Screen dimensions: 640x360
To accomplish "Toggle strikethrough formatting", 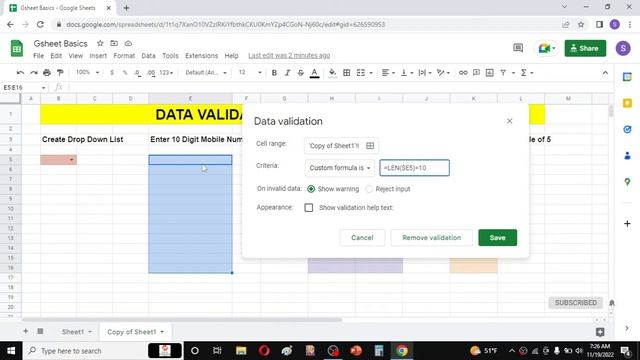I will point(301,73).
